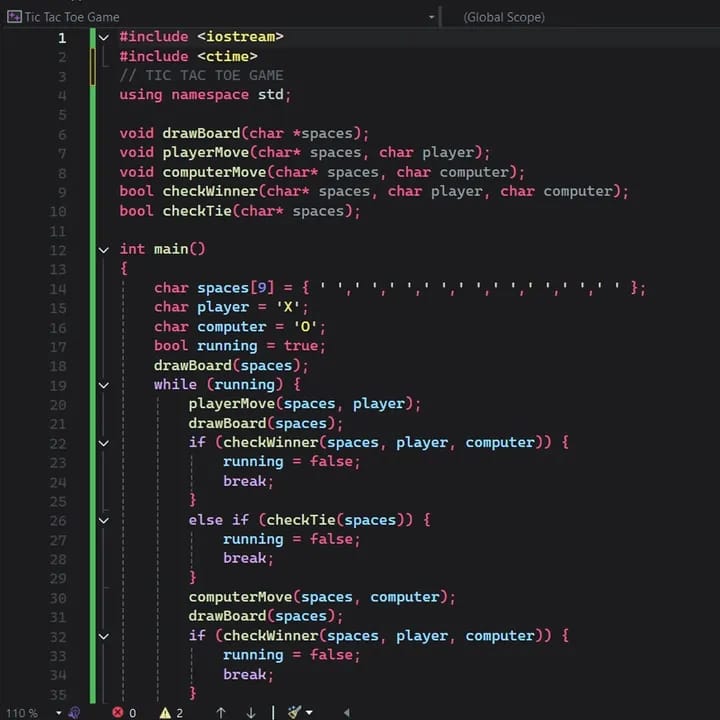Click the horizontal scroll left arrow

pyautogui.click(x=346, y=713)
